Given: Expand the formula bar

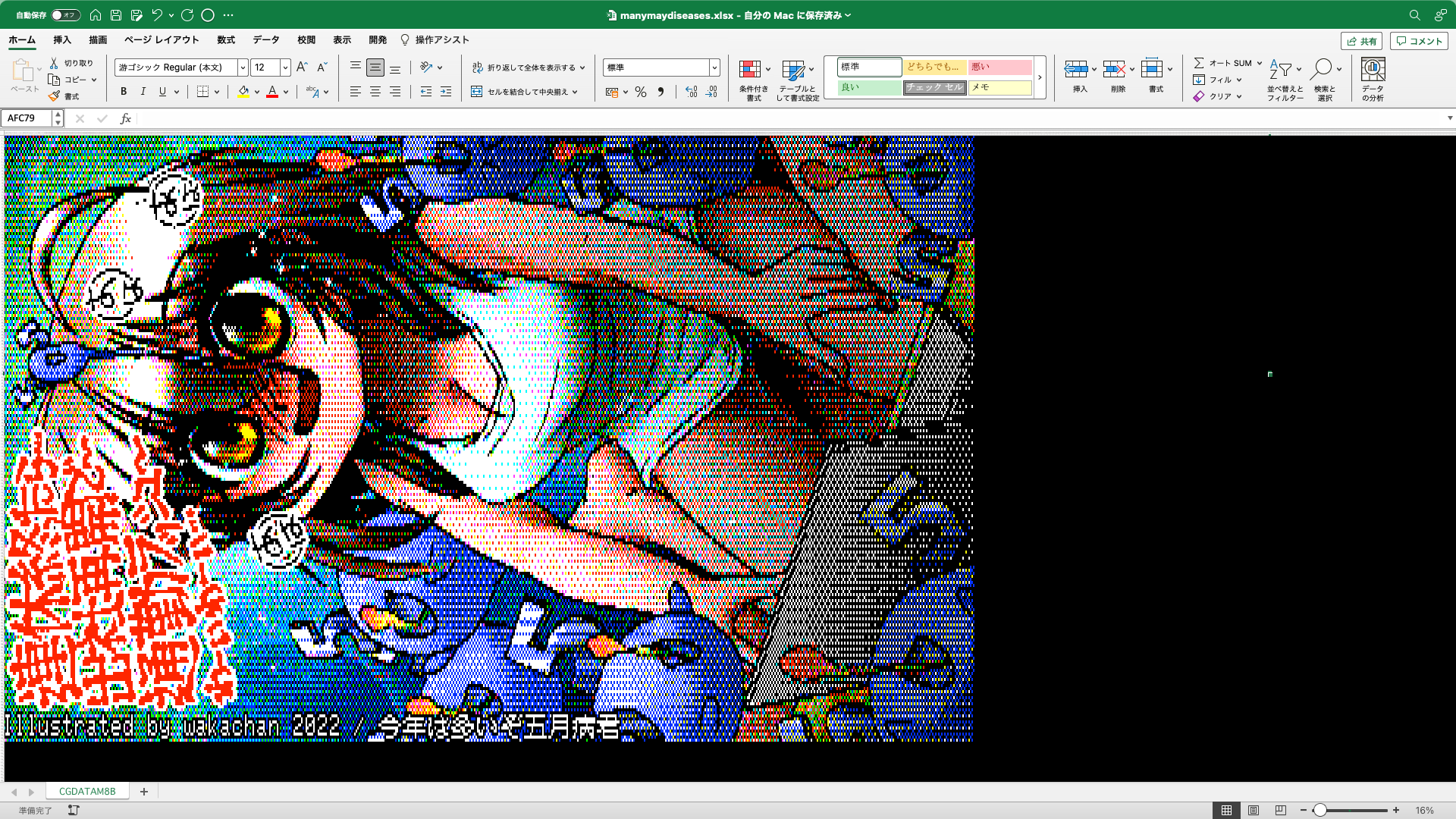Looking at the screenshot, I should [x=1449, y=118].
